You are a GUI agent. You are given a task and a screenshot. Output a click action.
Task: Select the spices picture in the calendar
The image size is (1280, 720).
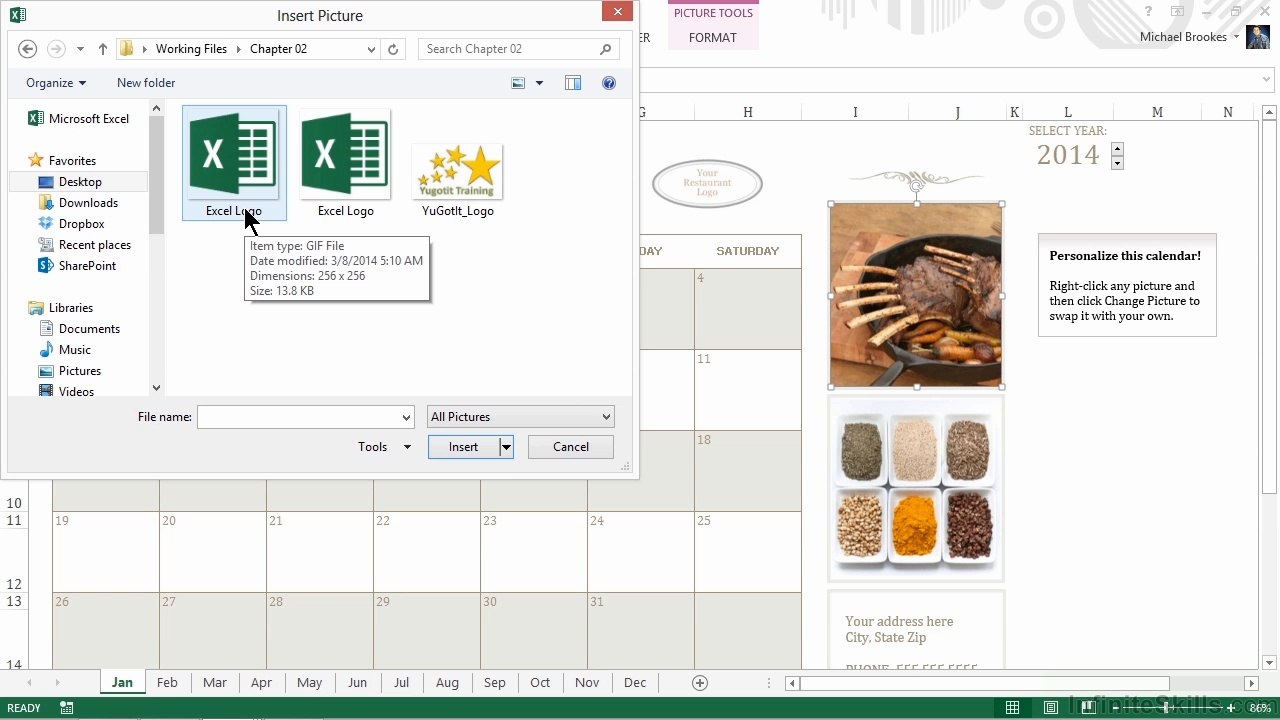[916, 489]
